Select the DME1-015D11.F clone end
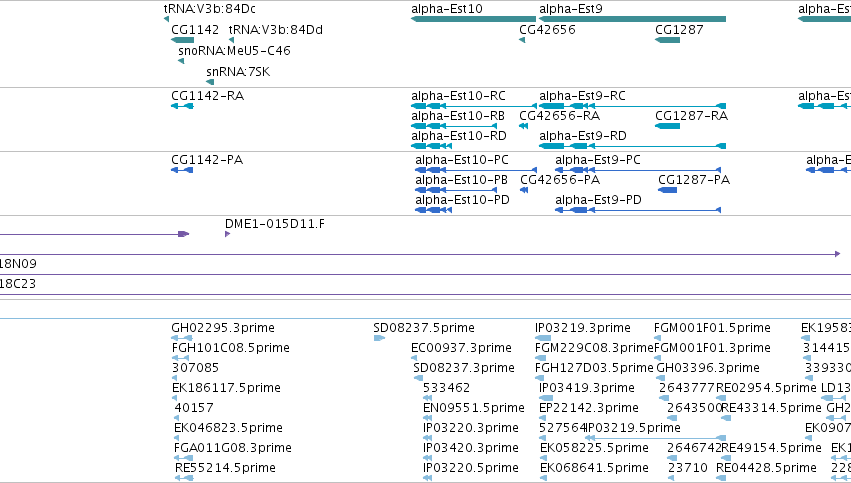The image size is (851, 483). tap(275, 224)
